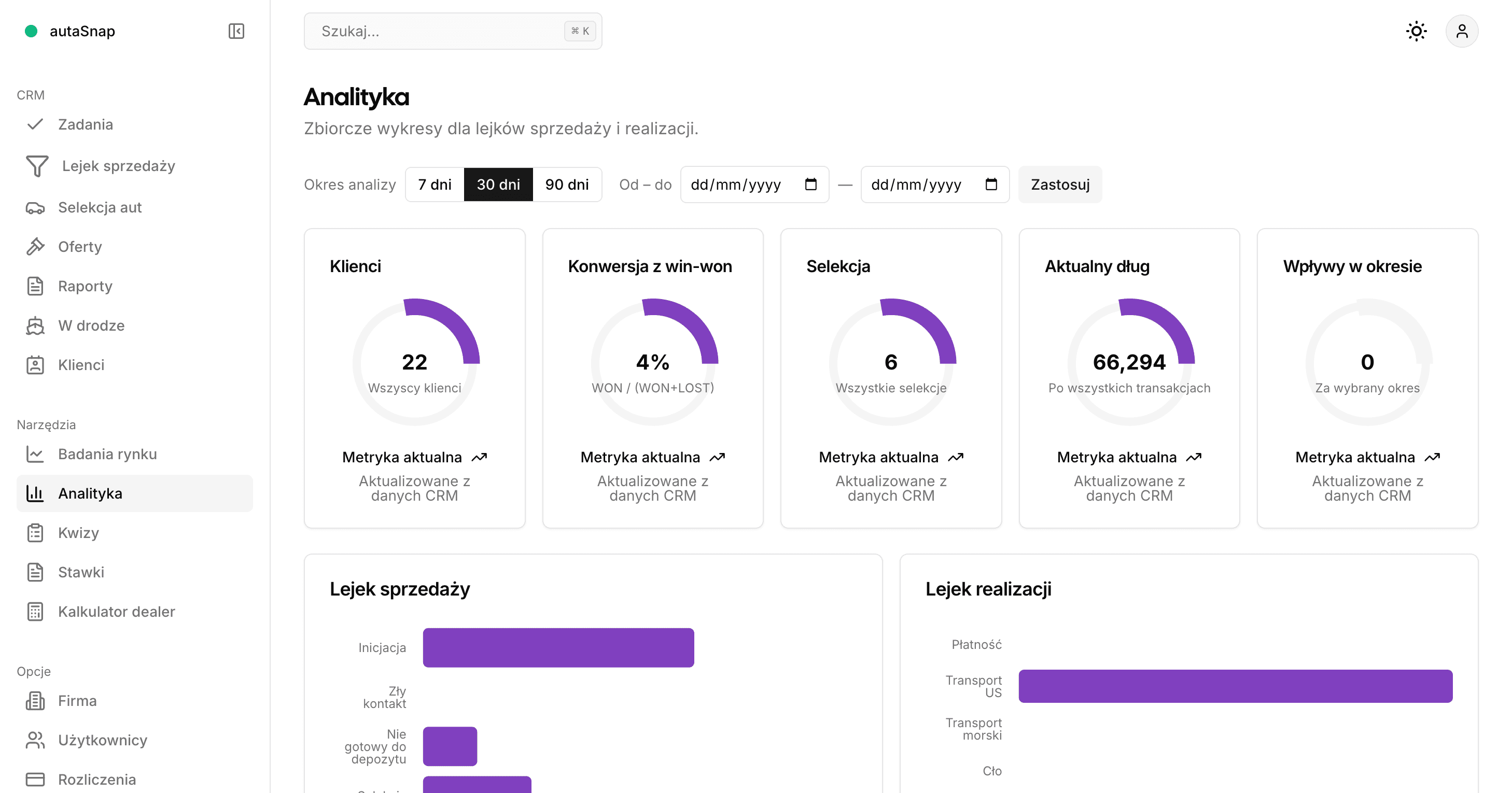
Task: Select the 7 dni period
Action: coord(435,185)
